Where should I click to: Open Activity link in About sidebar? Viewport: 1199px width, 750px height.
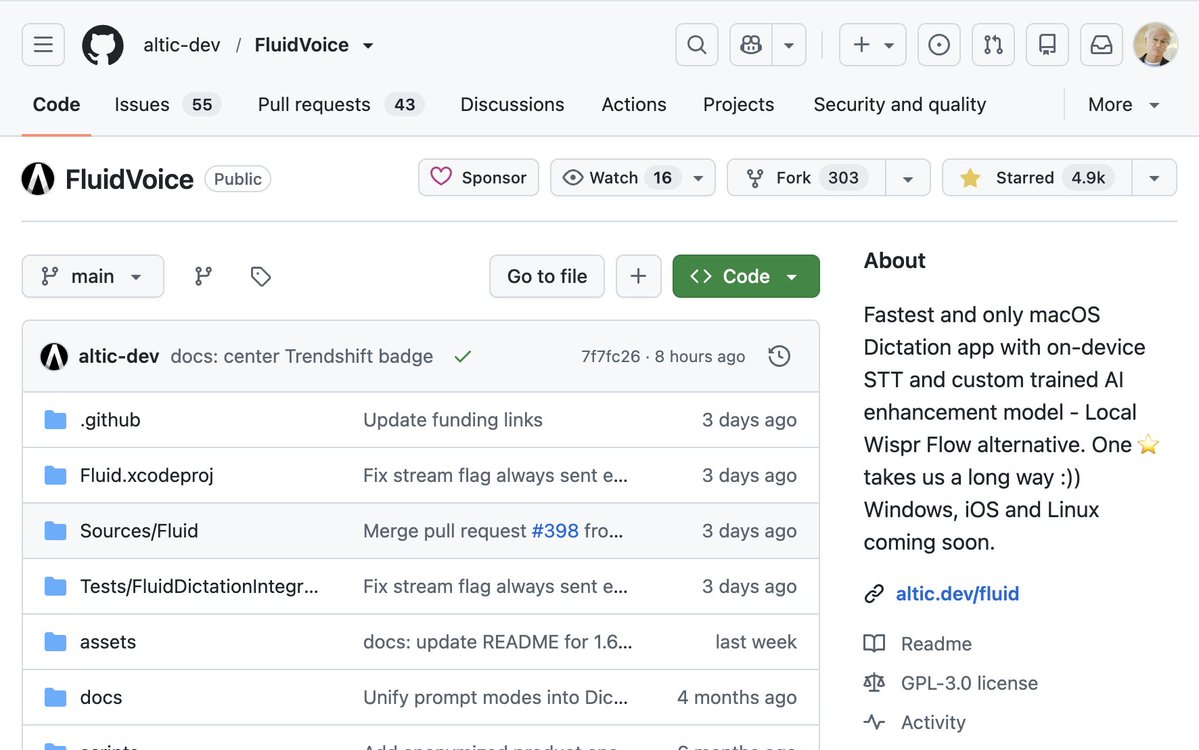[933, 722]
